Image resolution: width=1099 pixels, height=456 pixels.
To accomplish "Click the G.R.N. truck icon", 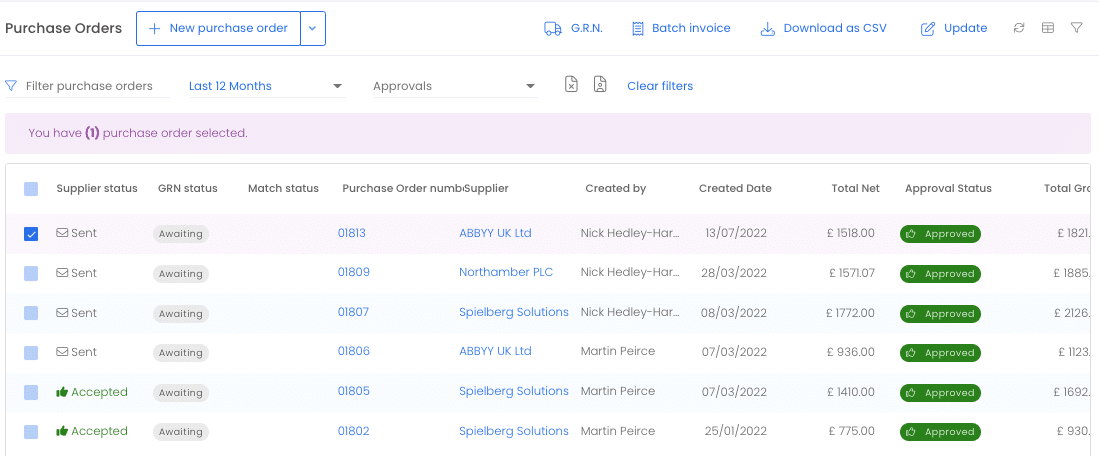I will (553, 29).
